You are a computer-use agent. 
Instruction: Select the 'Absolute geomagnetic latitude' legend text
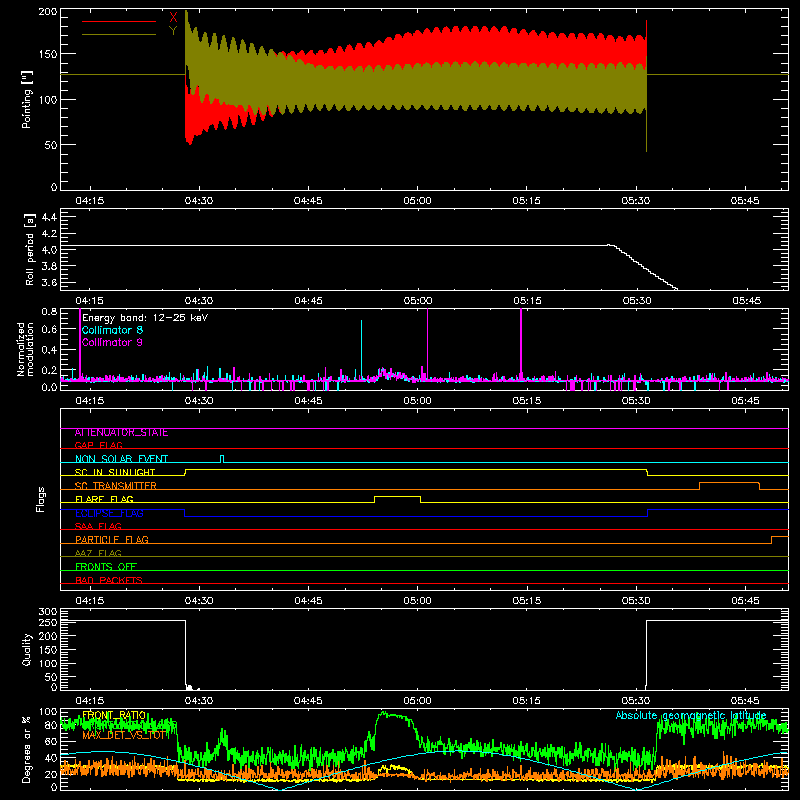tap(691, 716)
